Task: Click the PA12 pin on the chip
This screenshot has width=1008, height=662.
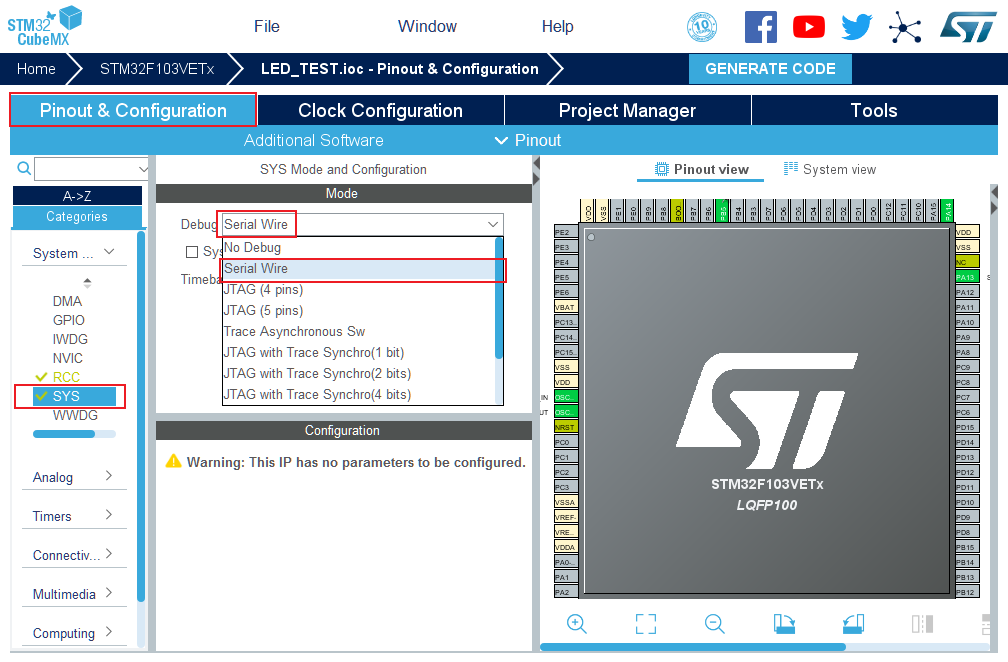Action: click(967, 292)
